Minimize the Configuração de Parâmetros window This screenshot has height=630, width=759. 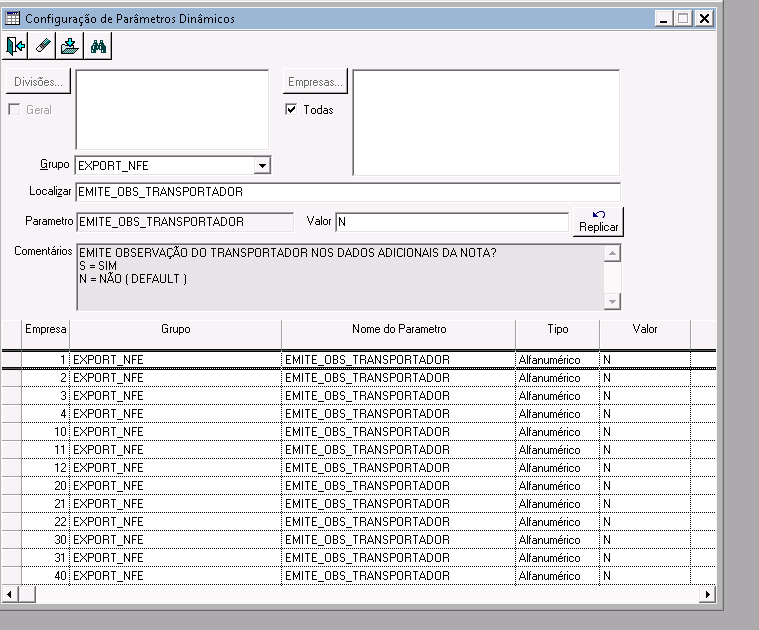point(663,18)
